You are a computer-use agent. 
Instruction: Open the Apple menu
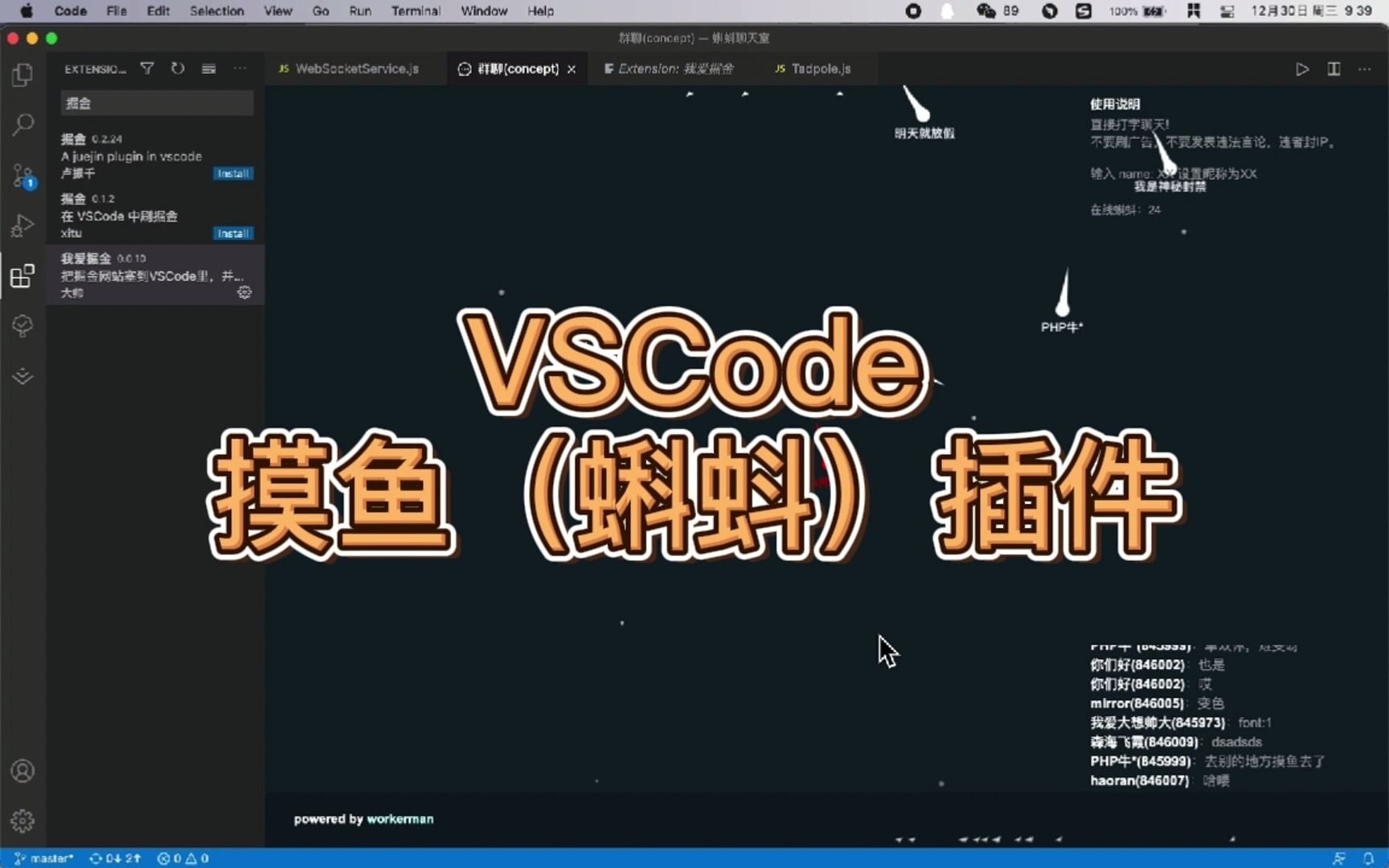[26, 11]
